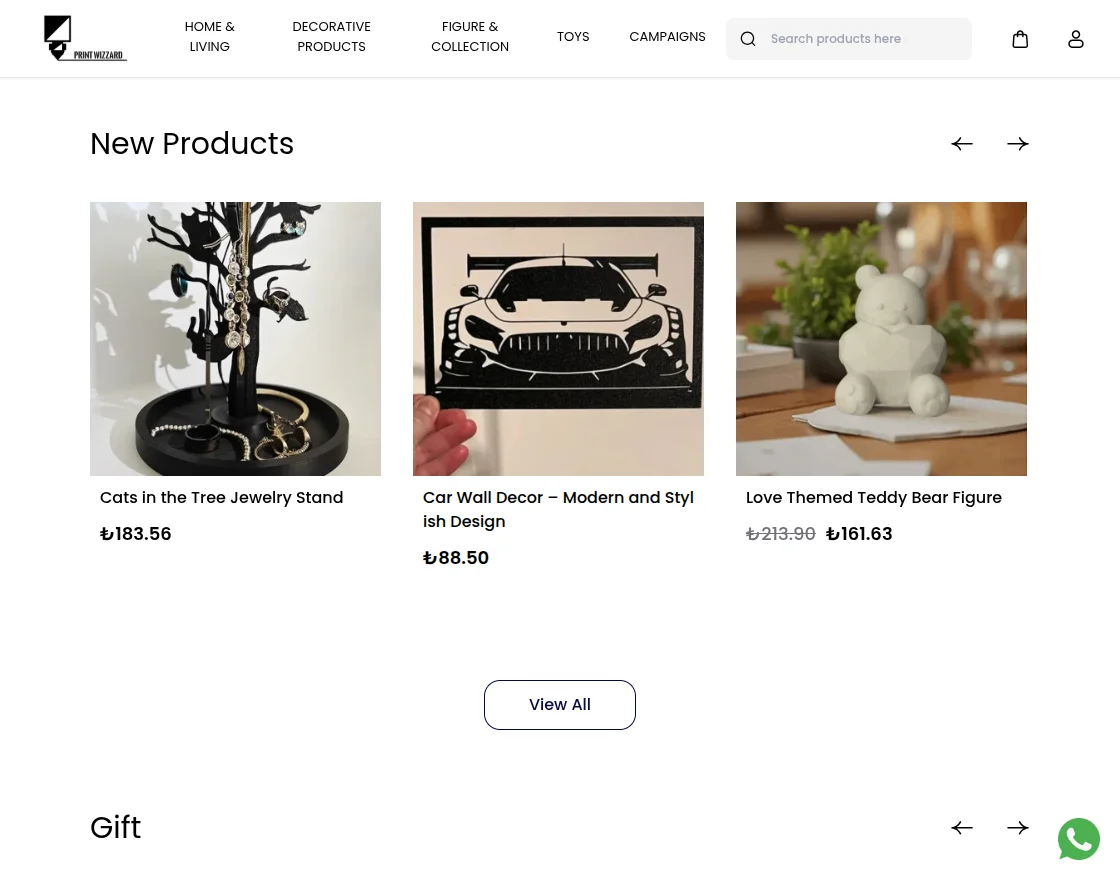Open HOME & LIVING category
This screenshot has height=880, width=1120.
click(209, 36)
